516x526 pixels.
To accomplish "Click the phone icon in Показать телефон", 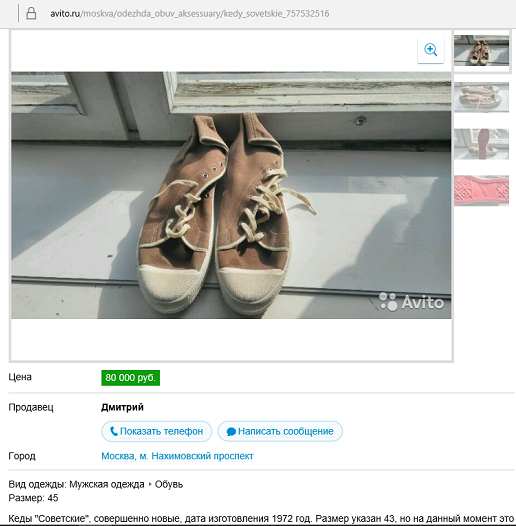I will 114,431.
